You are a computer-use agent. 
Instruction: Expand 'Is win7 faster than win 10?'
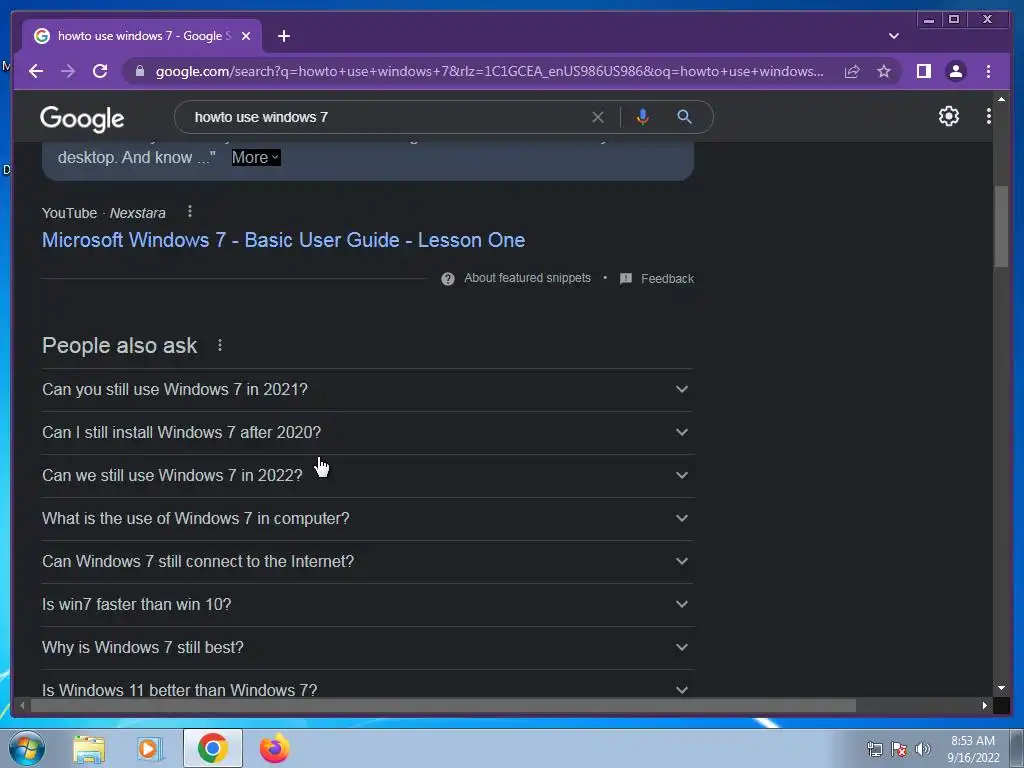click(x=367, y=605)
